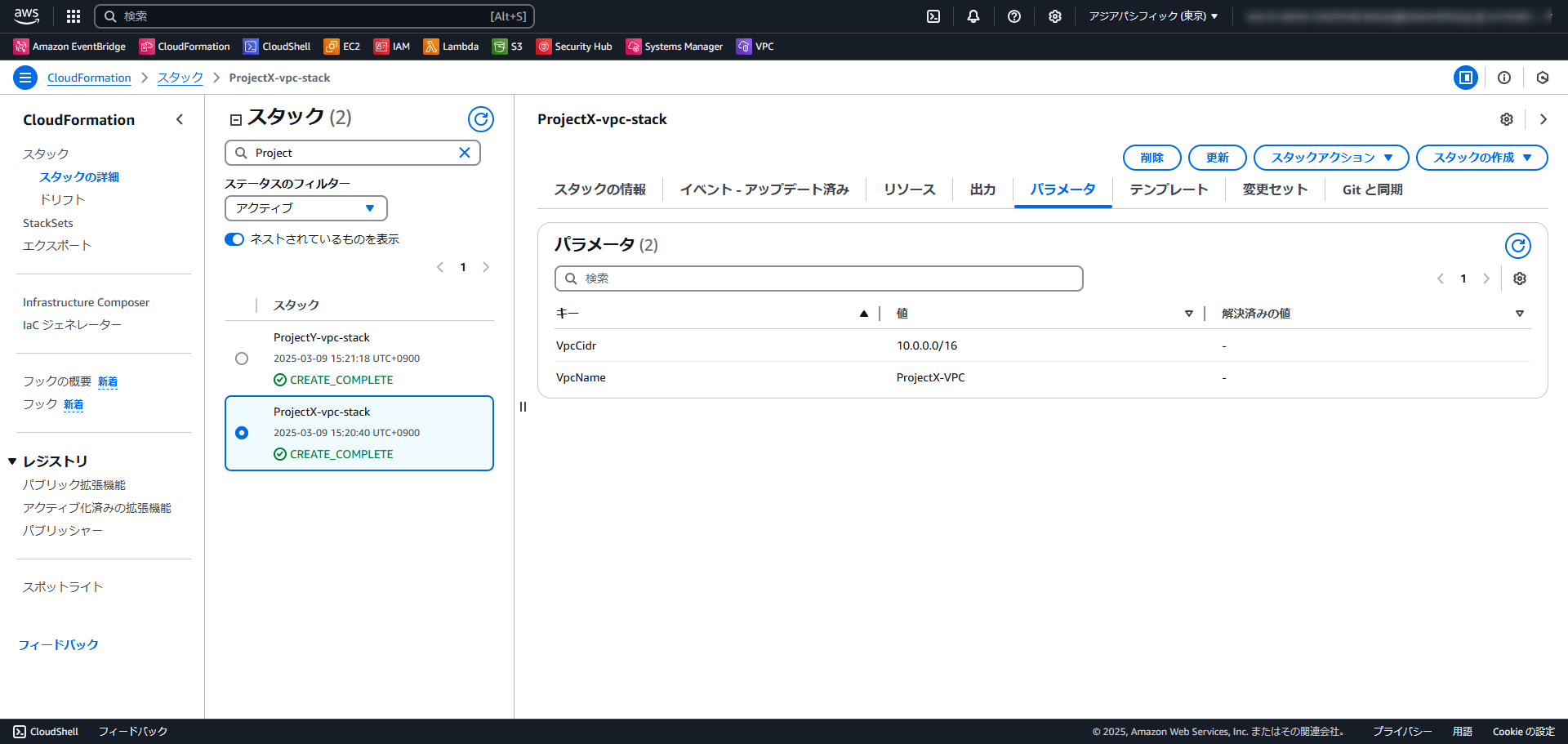Open the info panel icon
1568x744 pixels.
click(x=1504, y=78)
